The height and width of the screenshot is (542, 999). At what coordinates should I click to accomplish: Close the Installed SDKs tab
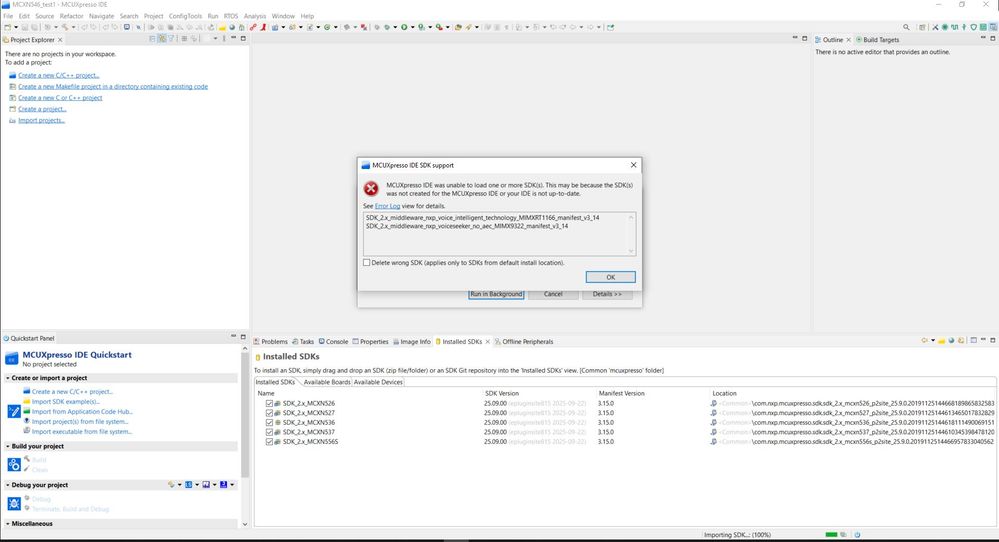coord(488,341)
